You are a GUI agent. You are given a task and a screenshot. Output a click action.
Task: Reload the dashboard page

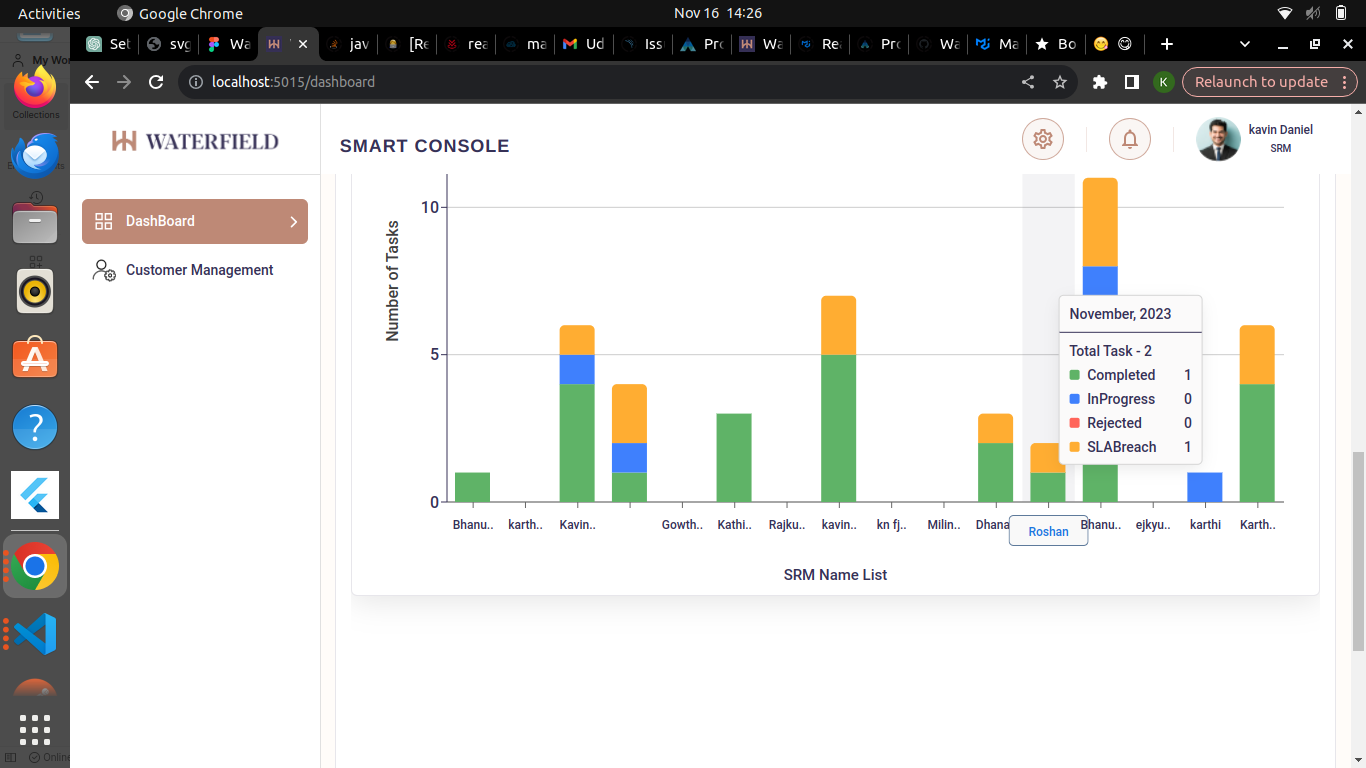pyautogui.click(x=155, y=82)
